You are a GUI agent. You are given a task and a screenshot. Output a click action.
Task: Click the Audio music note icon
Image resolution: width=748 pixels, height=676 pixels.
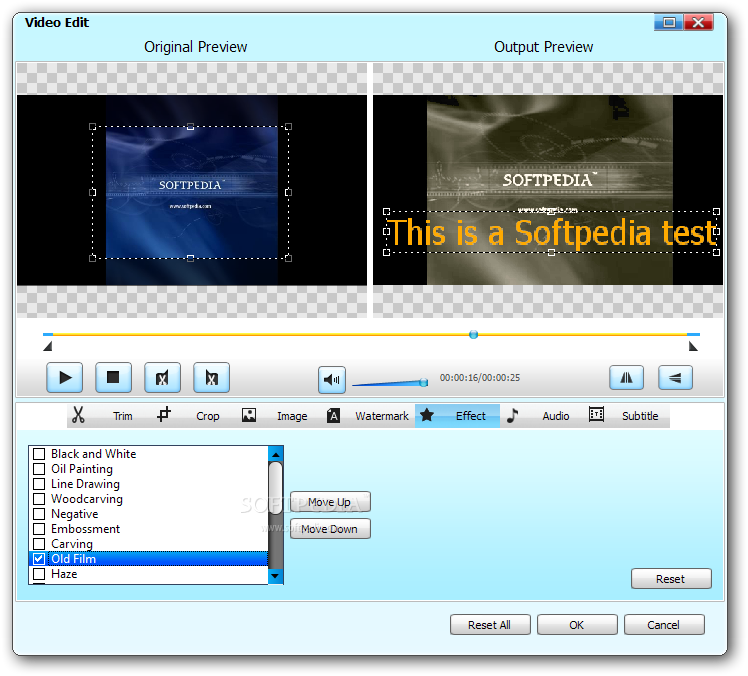click(512, 415)
